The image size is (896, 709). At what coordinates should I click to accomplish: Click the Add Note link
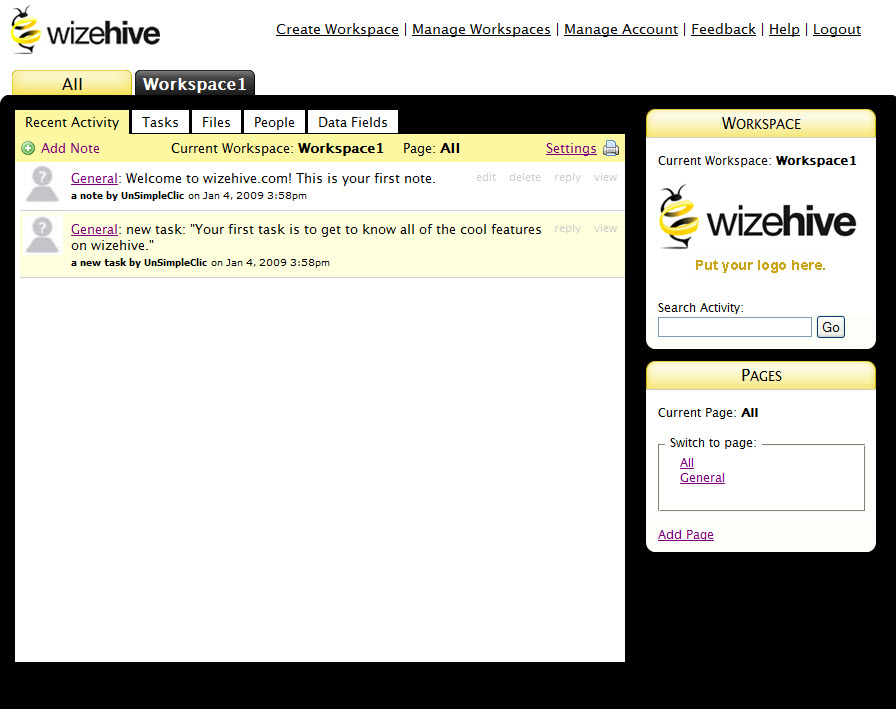click(70, 149)
